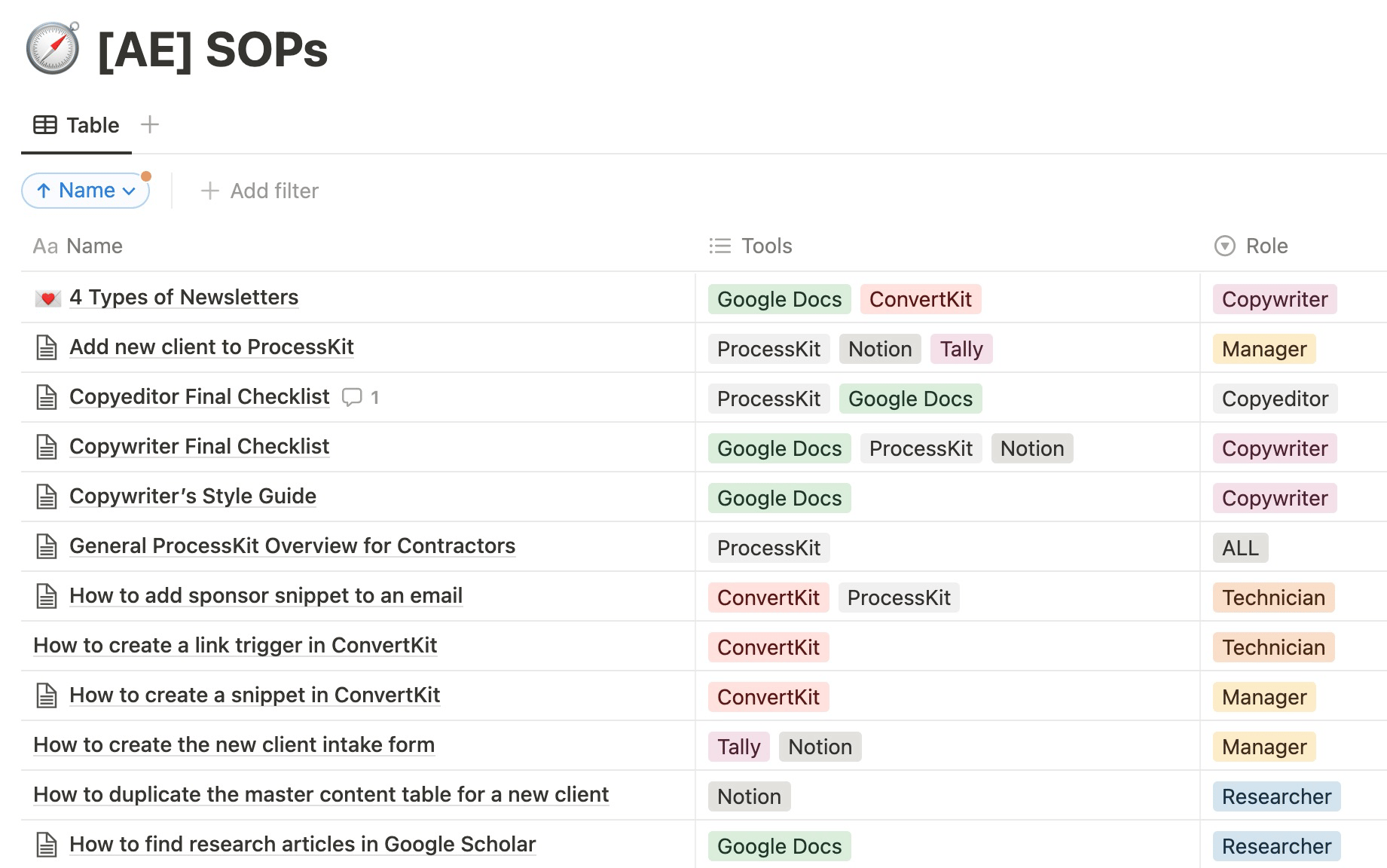Image resolution: width=1387 pixels, height=868 pixels.
Task: Click Notion tag in duplicate master content table row
Action: click(x=750, y=796)
